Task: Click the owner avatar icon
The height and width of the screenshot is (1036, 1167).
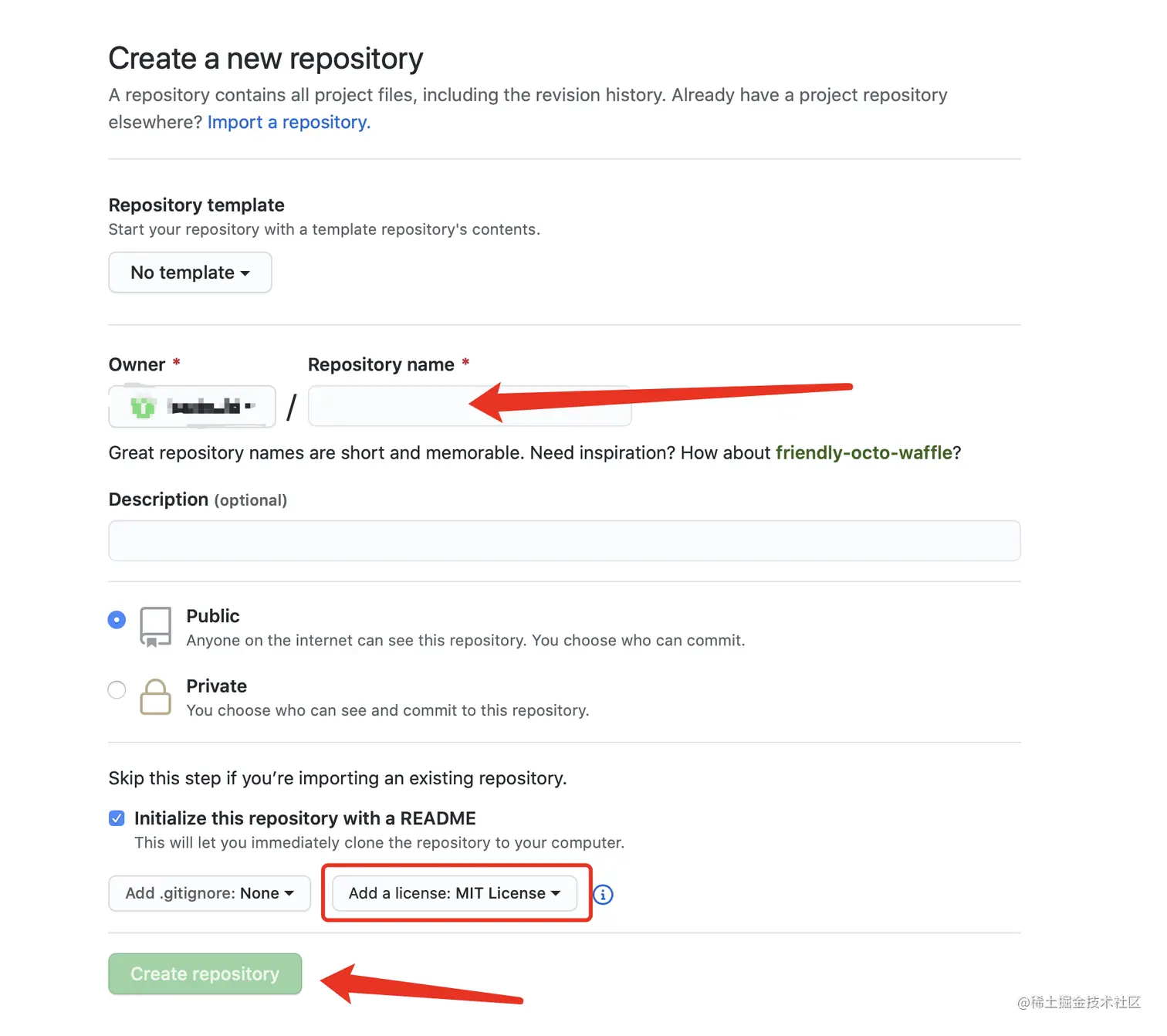Action: point(143,406)
